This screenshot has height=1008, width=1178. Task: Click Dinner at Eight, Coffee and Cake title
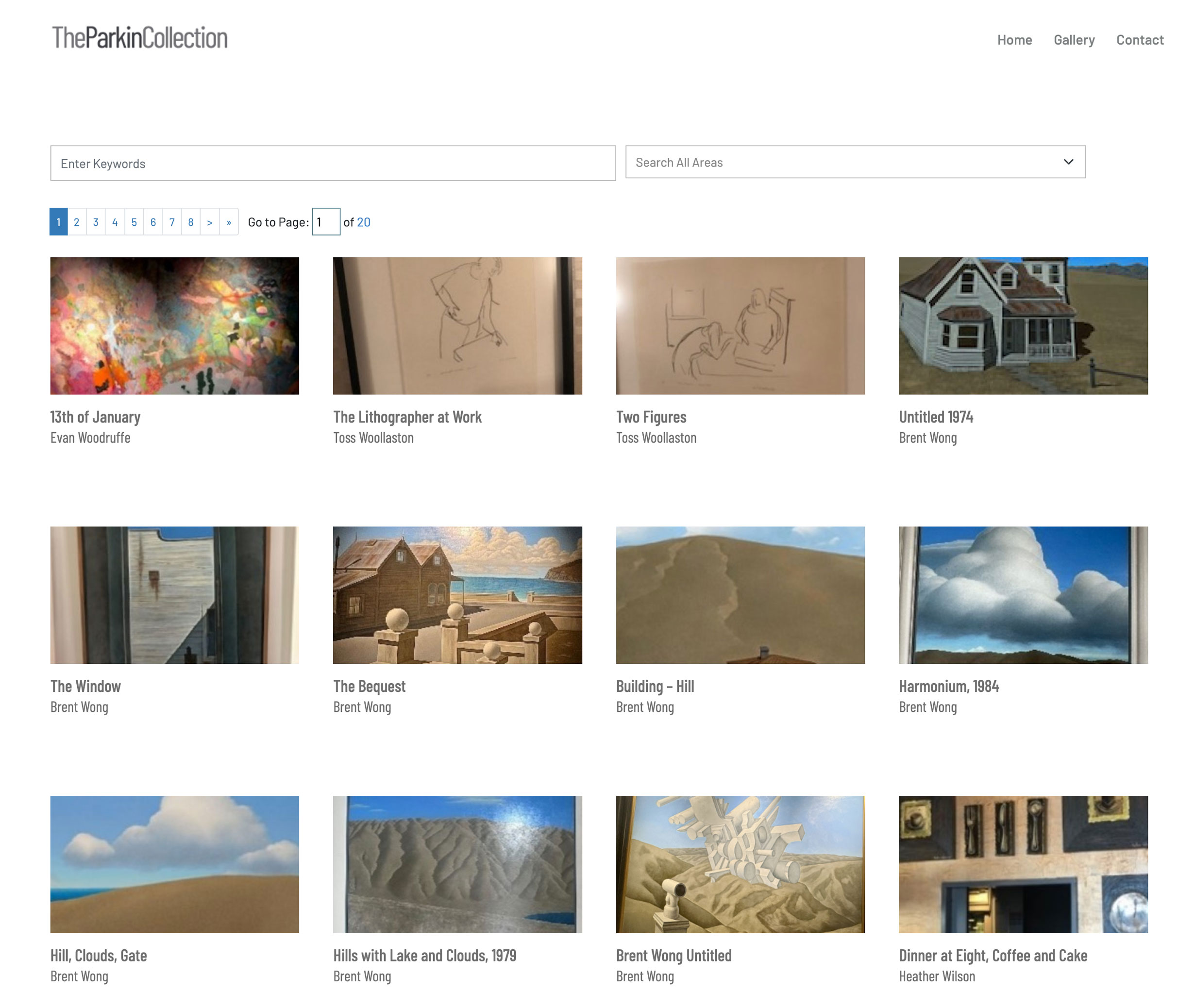point(993,956)
